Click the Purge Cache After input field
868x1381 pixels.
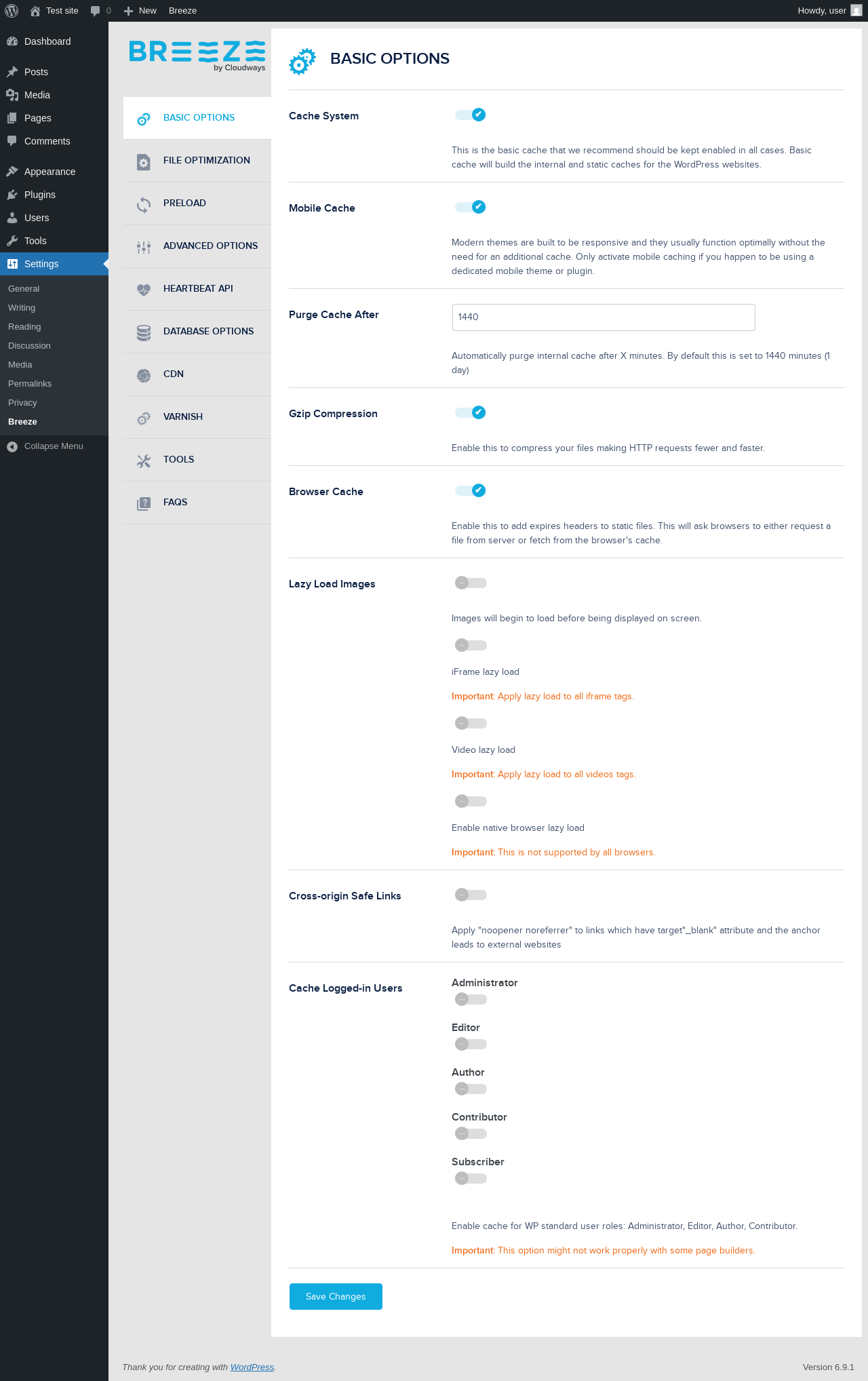pyautogui.click(x=604, y=317)
